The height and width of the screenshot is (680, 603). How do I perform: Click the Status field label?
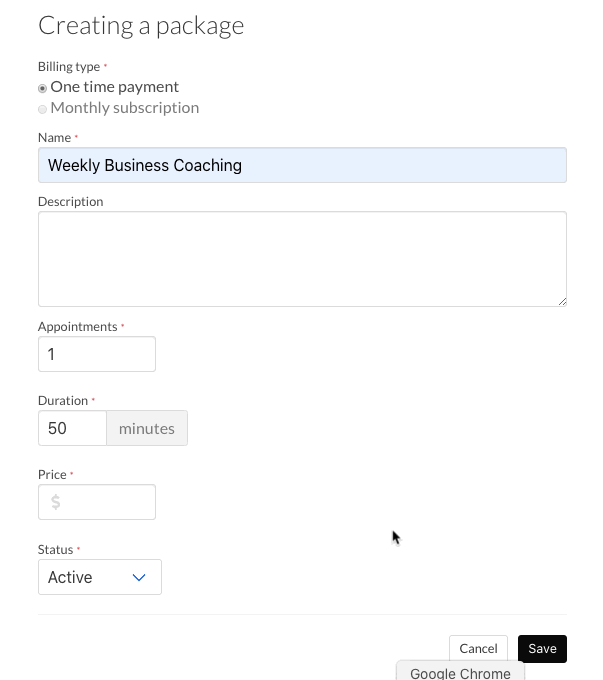coord(56,549)
